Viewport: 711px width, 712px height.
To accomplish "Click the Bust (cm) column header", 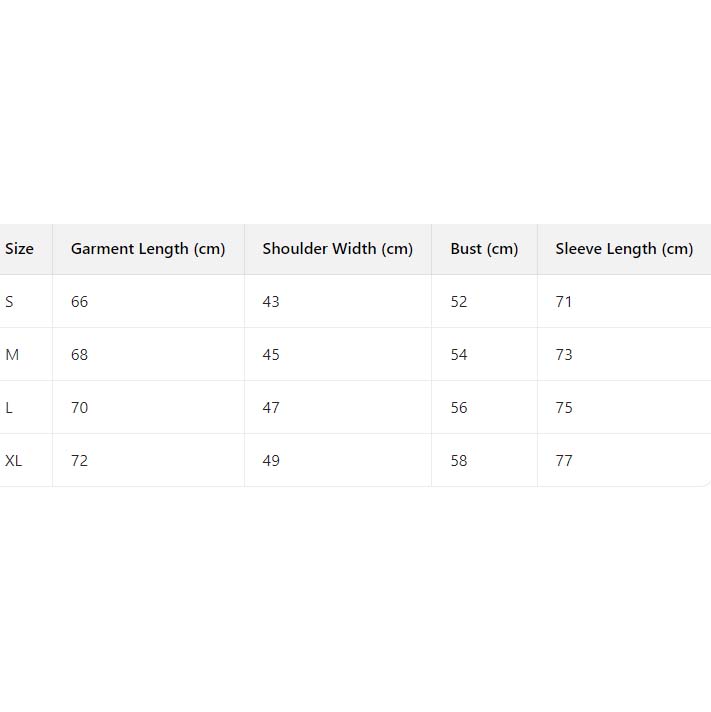I will 484,249.
